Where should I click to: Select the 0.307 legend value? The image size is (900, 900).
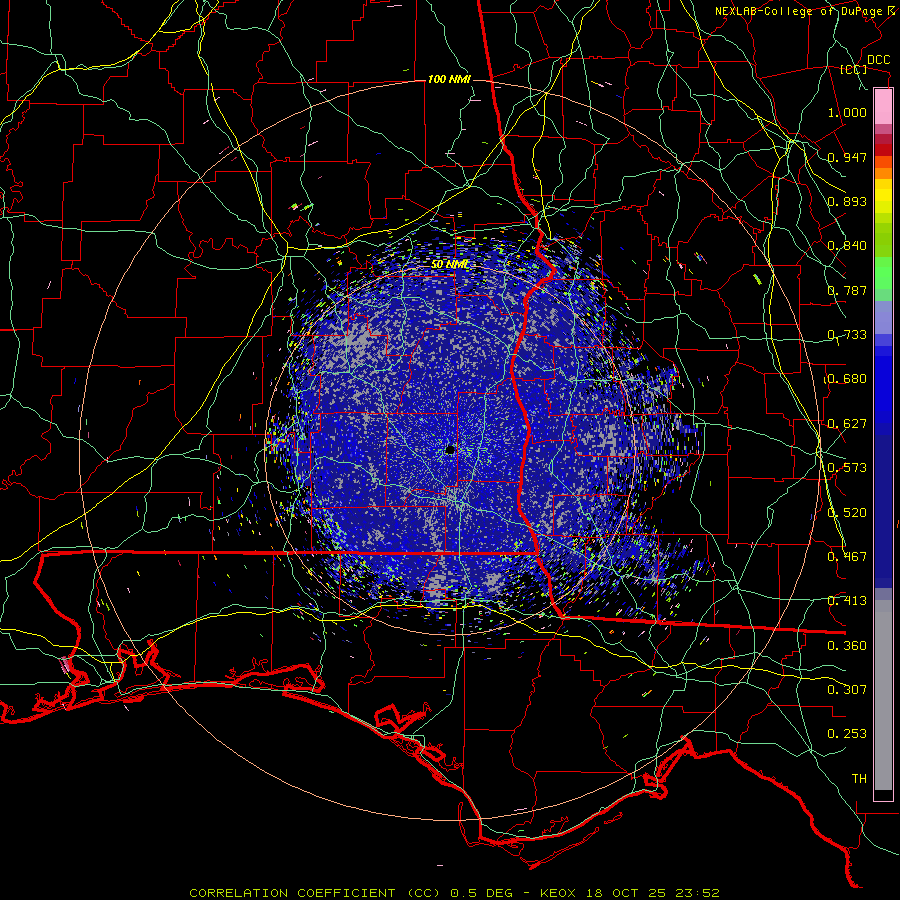(x=847, y=689)
